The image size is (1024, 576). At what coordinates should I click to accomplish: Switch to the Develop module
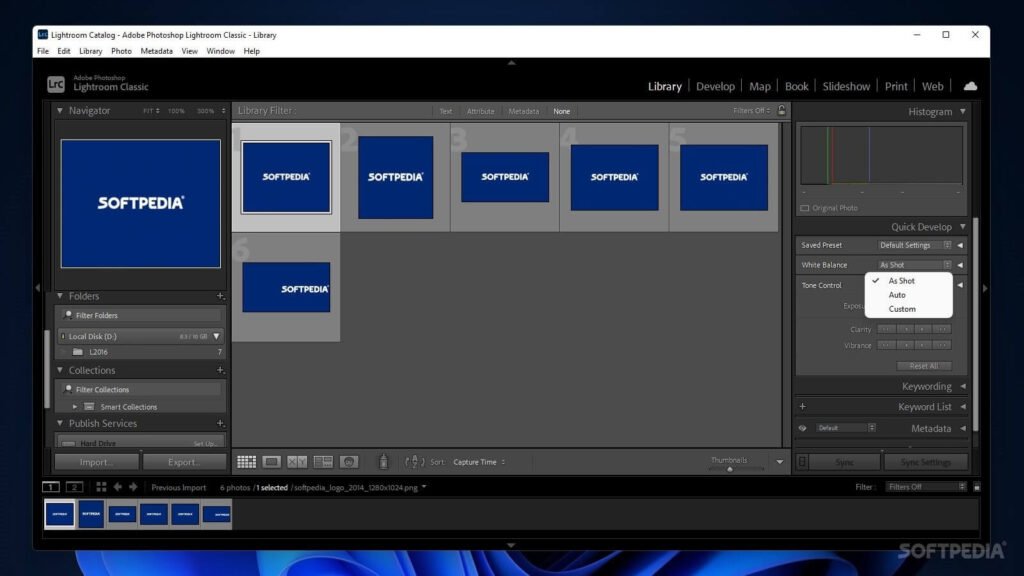(715, 86)
